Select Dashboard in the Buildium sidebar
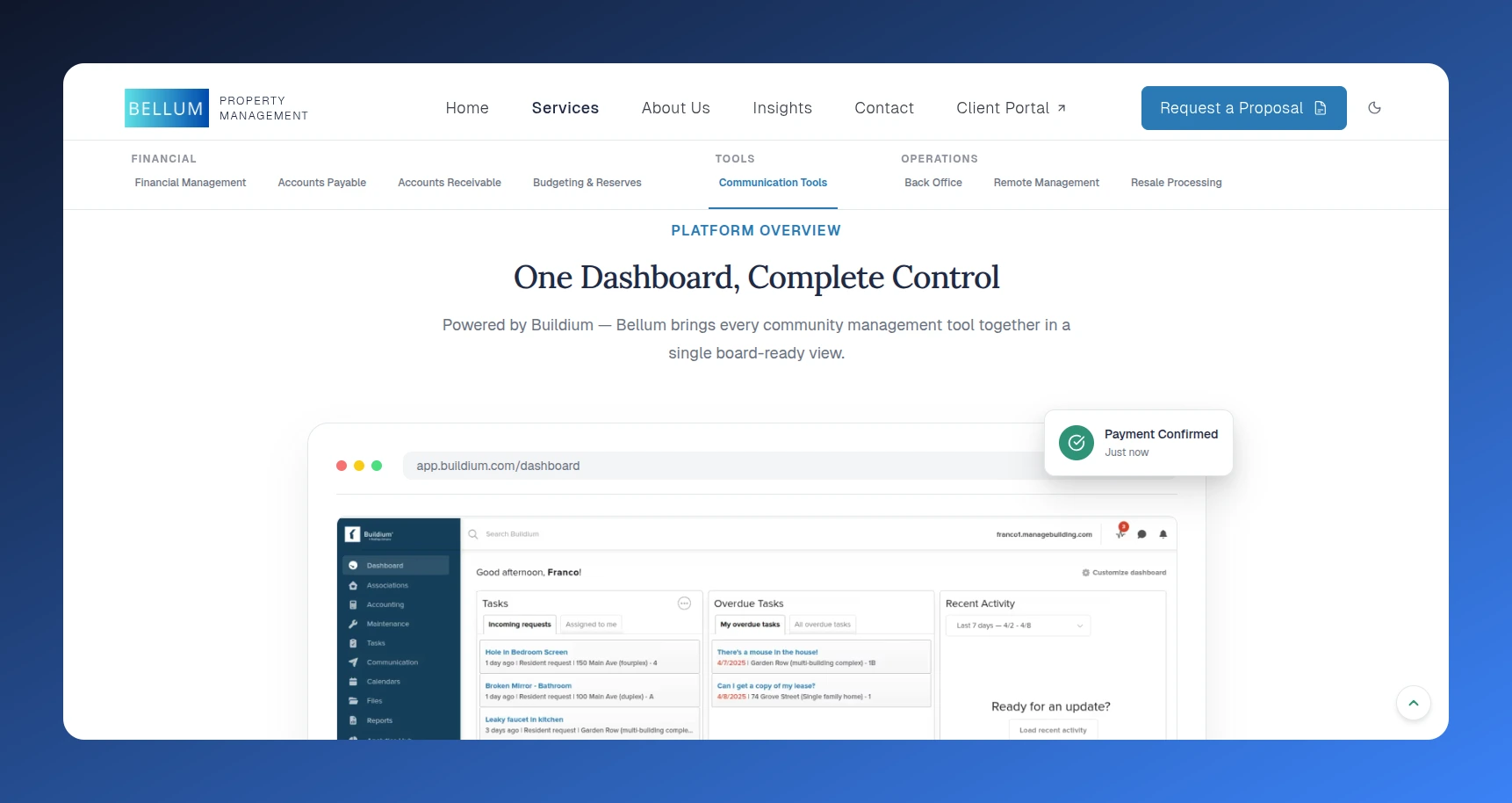Viewport: 1512px width, 803px height. [x=395, y=566]
